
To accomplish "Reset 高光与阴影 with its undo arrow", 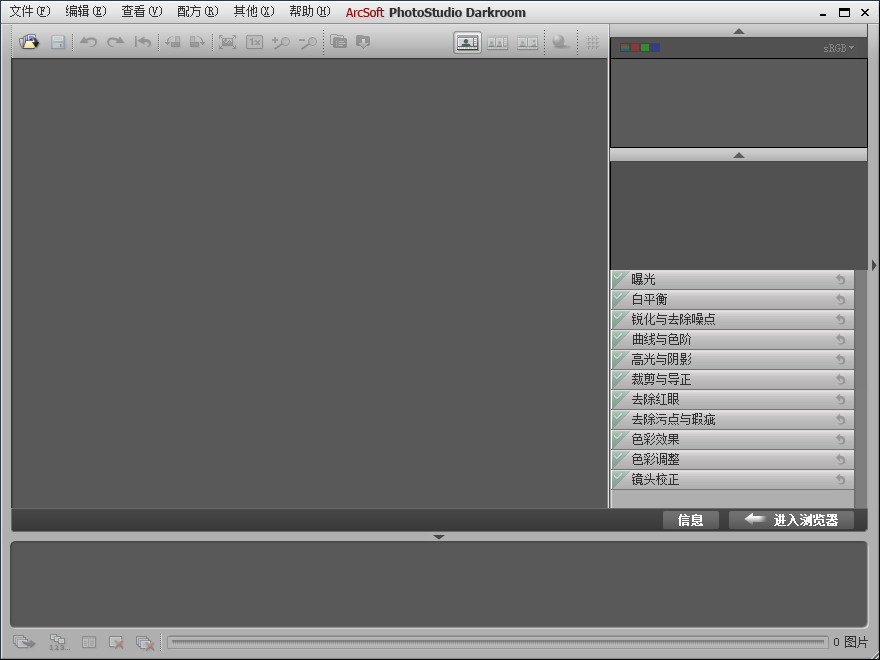I will (840, 360).
